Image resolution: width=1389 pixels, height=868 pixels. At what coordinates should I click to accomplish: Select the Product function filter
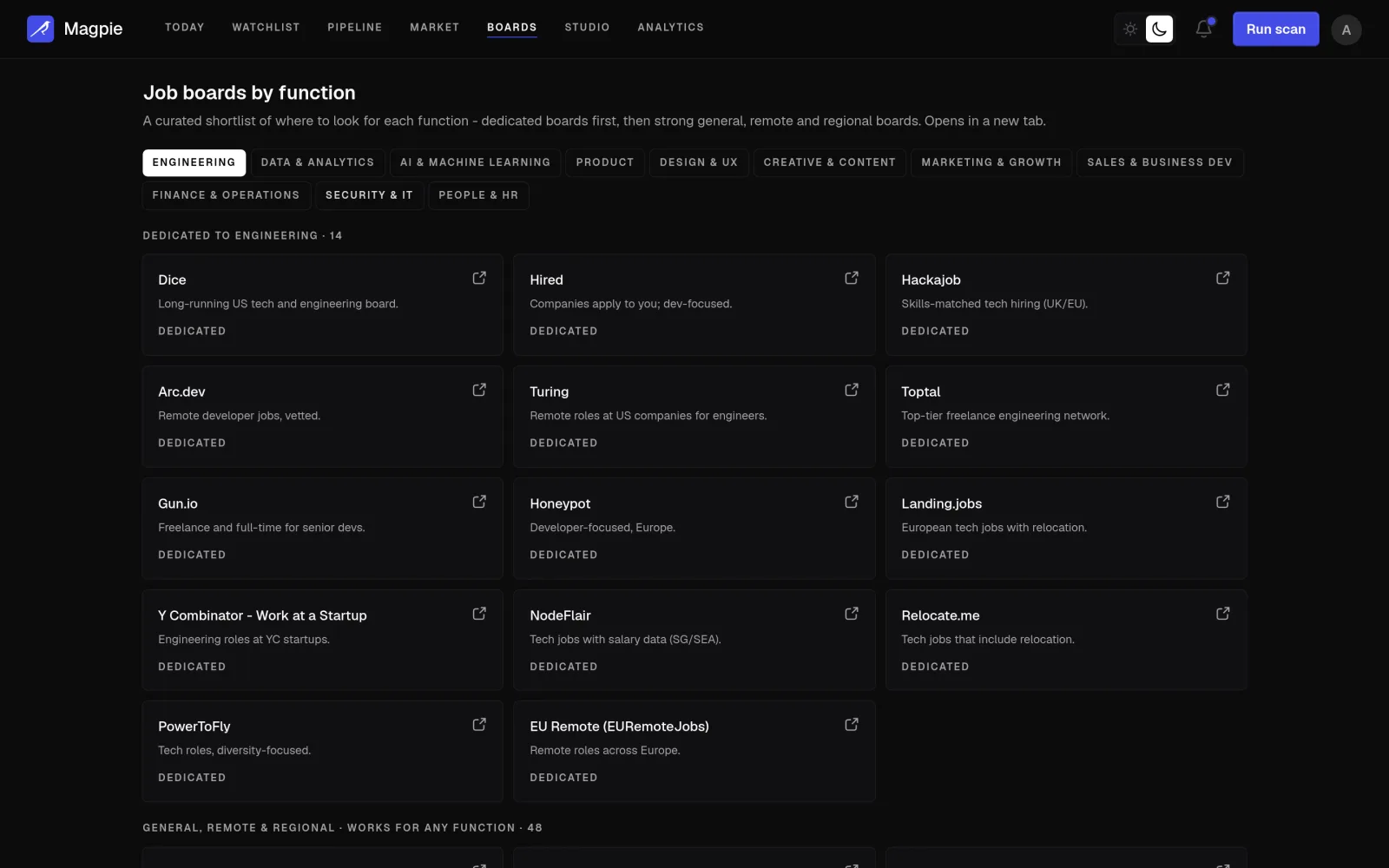click(605, 162)
